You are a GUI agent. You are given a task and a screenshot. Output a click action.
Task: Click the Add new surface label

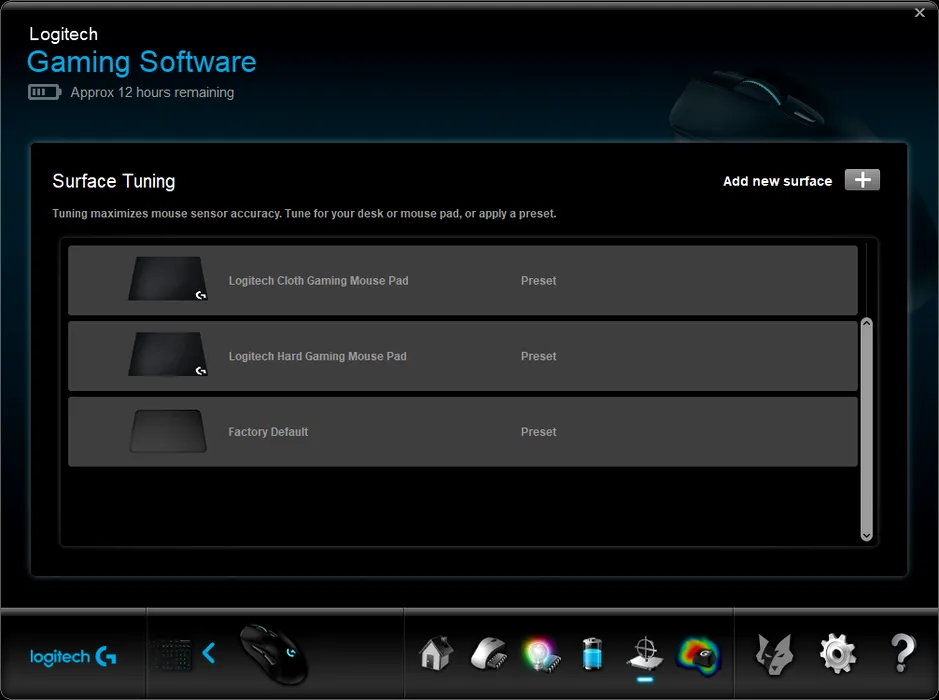click(777, 181)
